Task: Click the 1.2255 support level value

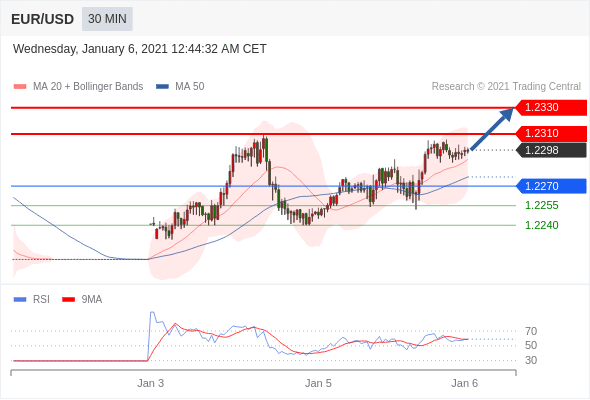Action: 541,205
